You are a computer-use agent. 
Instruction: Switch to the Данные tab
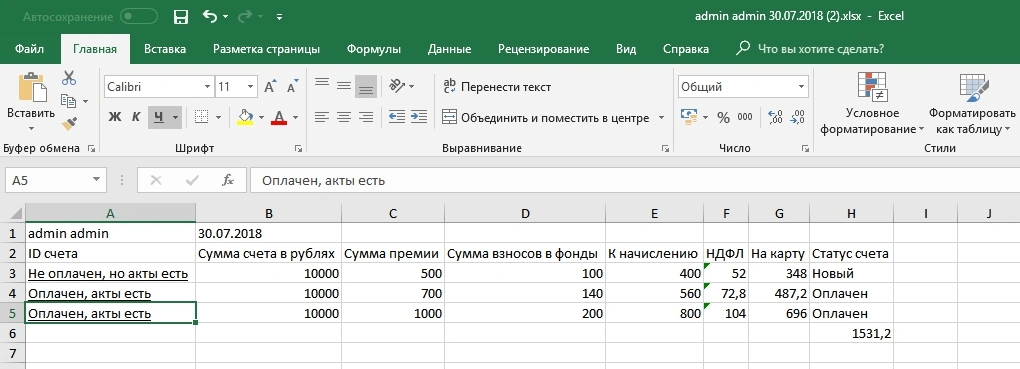tap(449, 49)
